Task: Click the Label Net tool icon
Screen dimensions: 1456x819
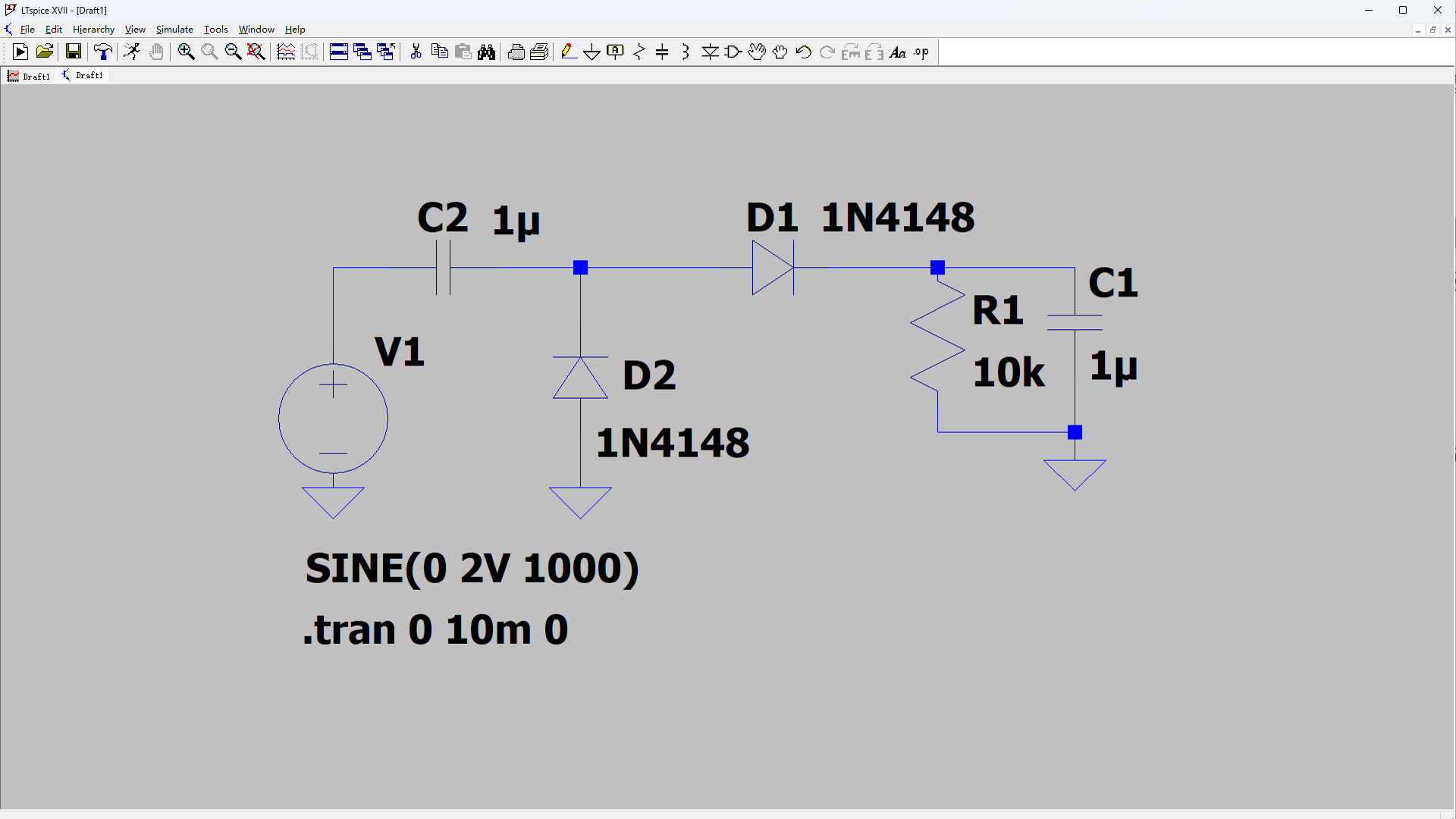Action: [615, 52]
